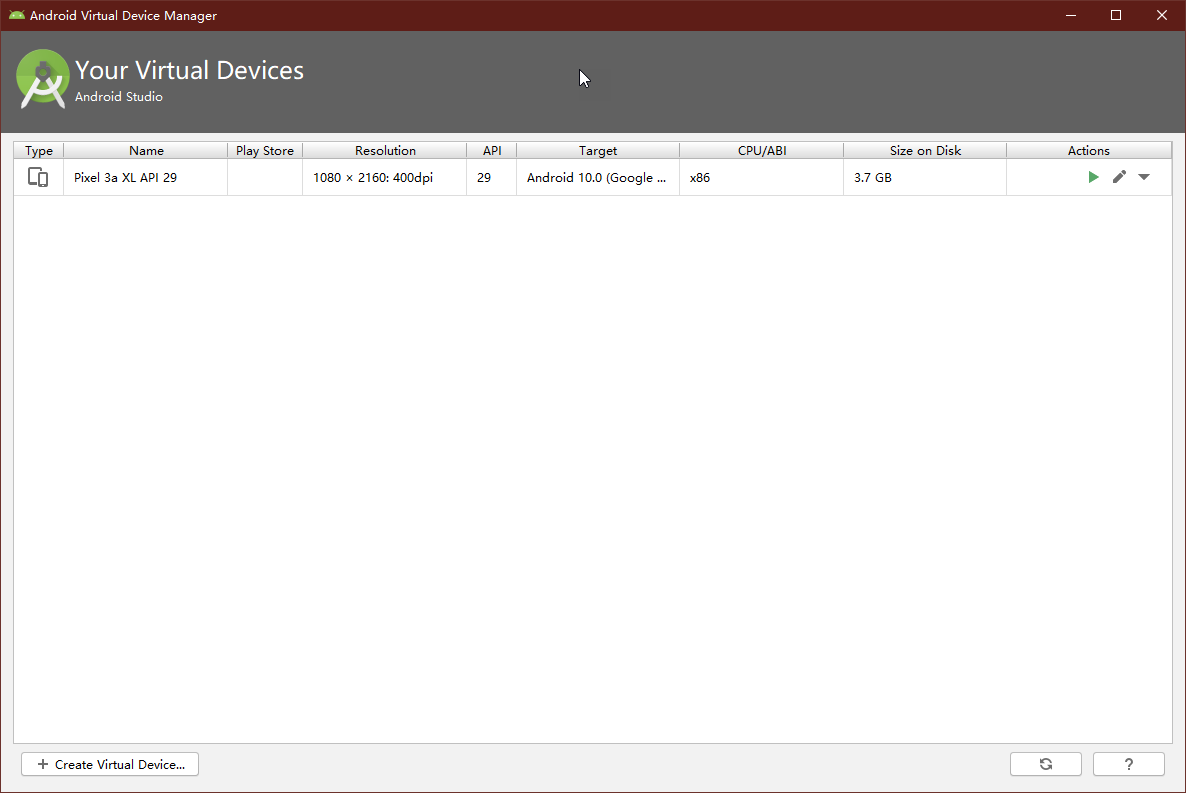
Task: Click the phone icon in the Type column
Action: click(x=38, y=176)
